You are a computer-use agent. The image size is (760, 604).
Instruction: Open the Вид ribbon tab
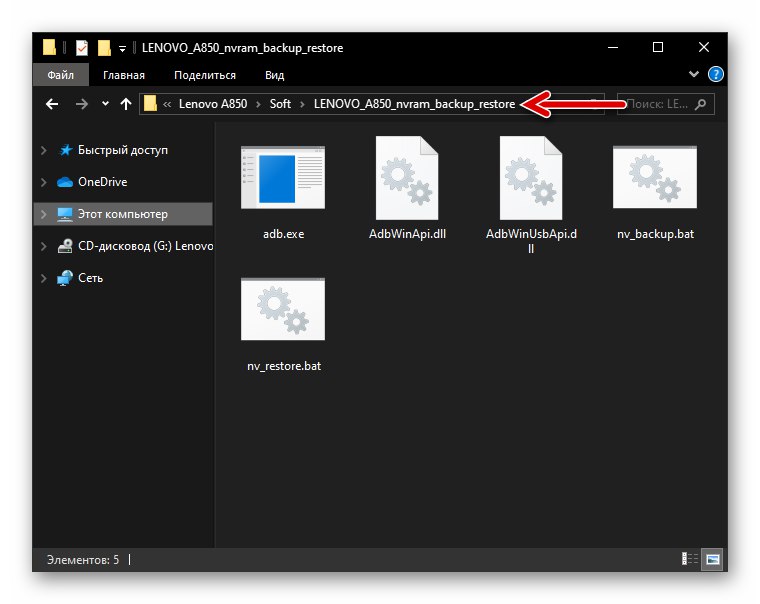(x=274, y=75)
